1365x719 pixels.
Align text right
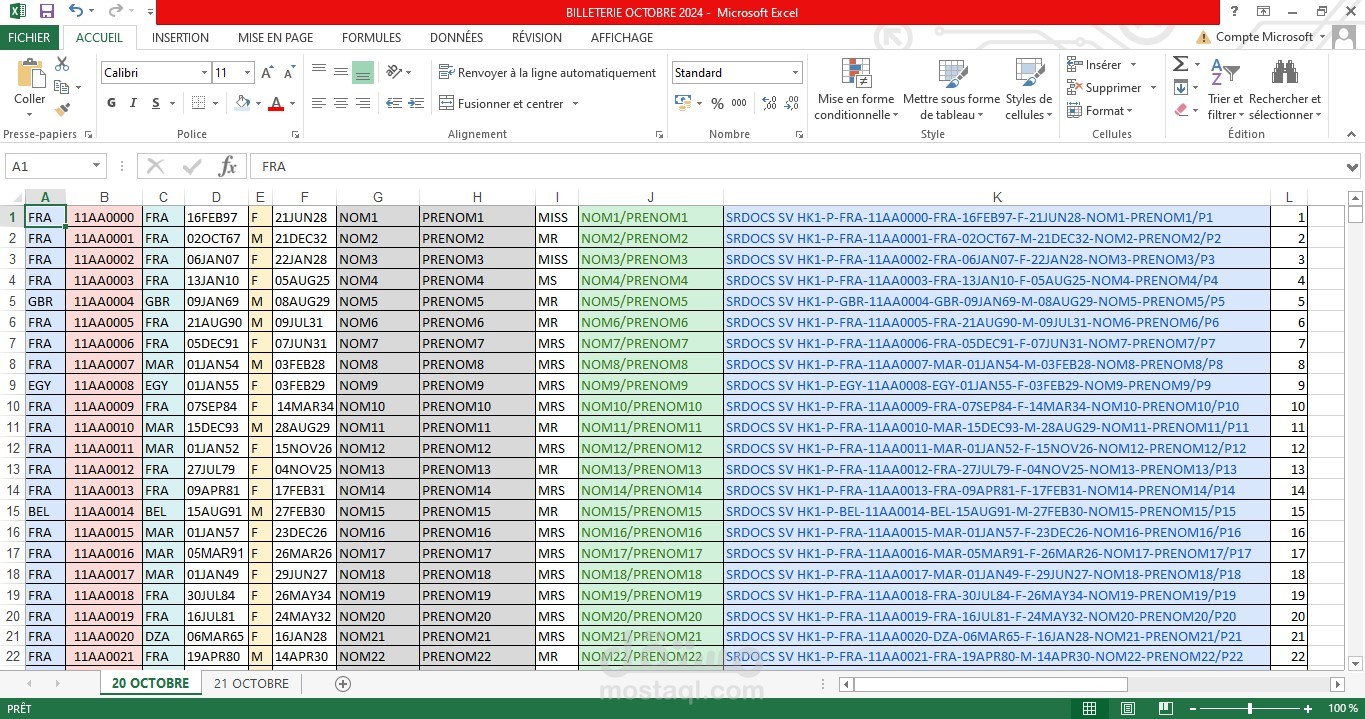[363, 103]
